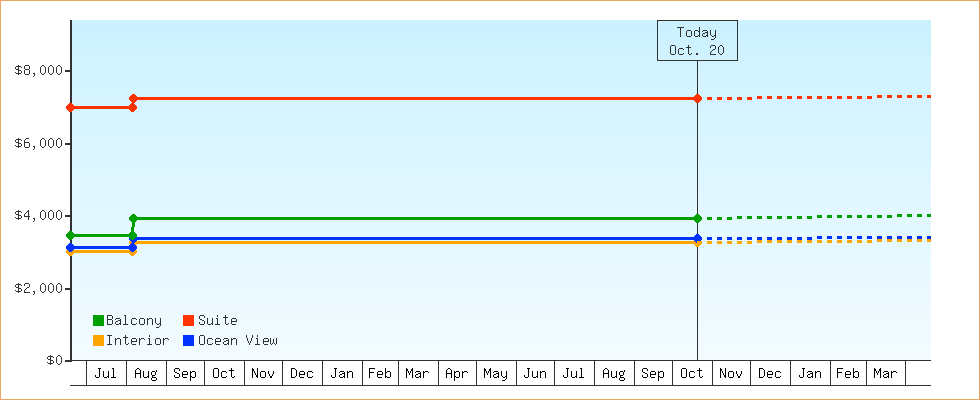Click the Suite legend text

[217, 320]
